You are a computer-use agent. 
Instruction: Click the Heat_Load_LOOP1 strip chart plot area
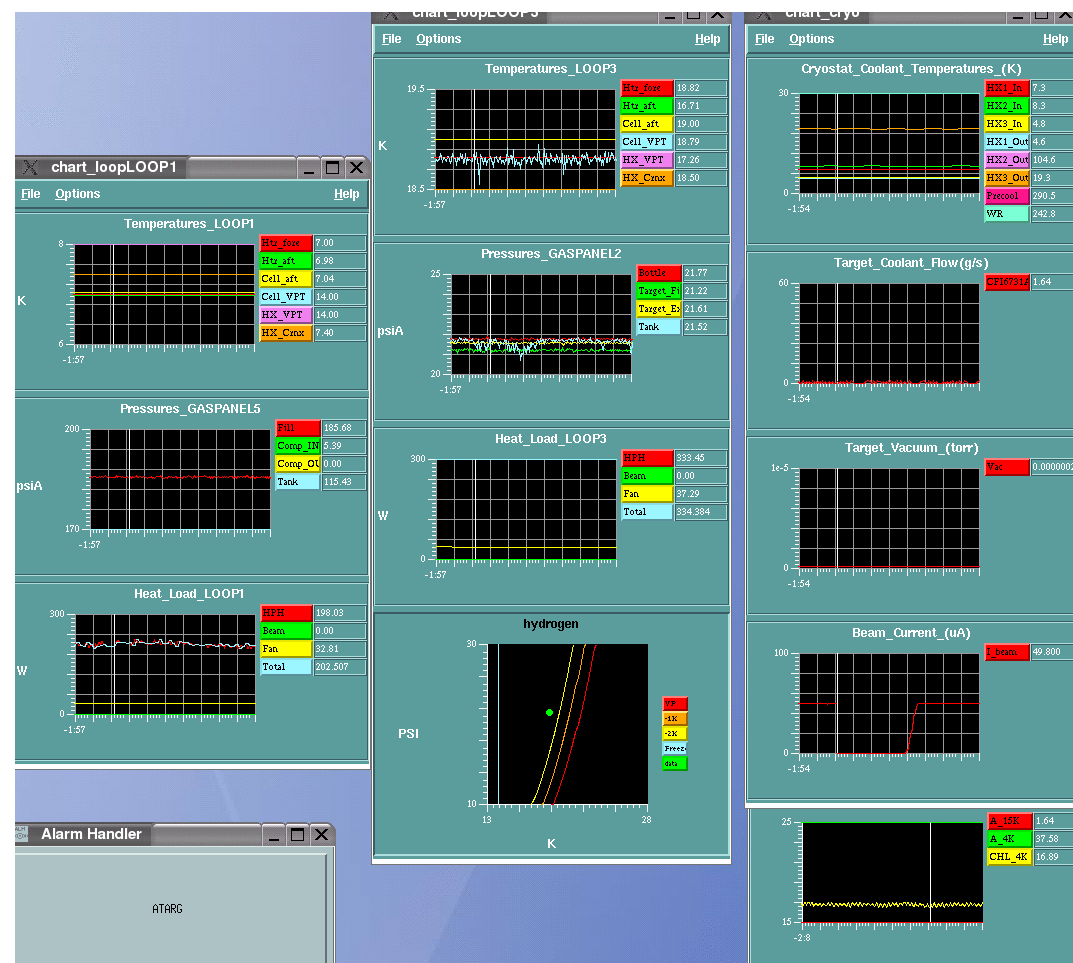pyautogui.click(x=165, y=665)
